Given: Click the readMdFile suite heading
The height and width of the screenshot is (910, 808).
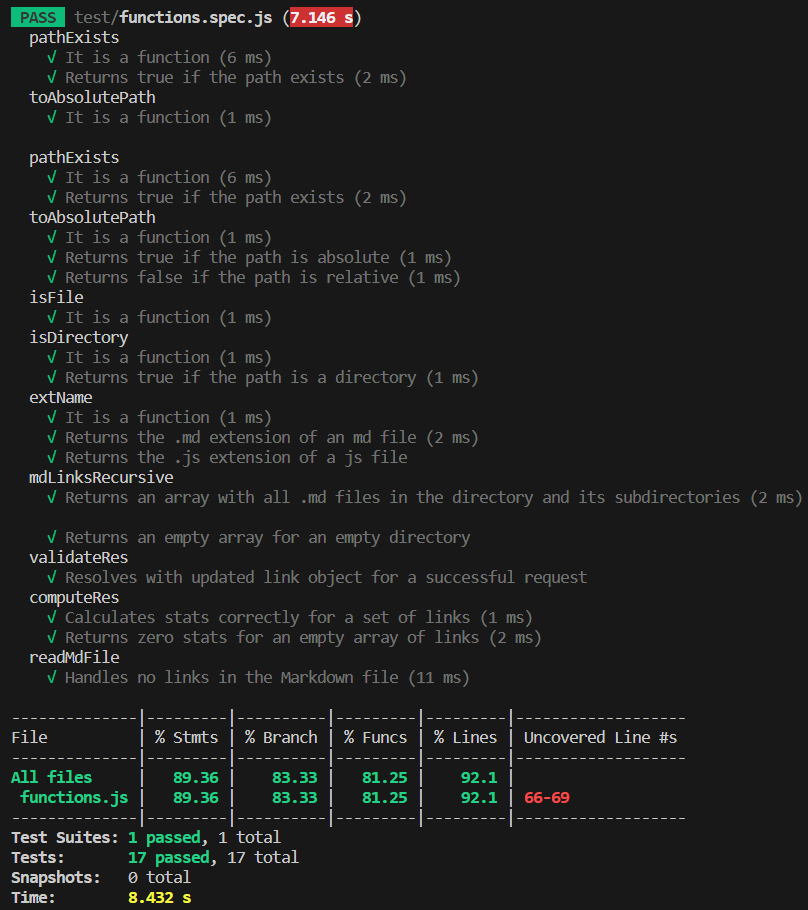Looking at the screenshot, I should click(74, 658).
